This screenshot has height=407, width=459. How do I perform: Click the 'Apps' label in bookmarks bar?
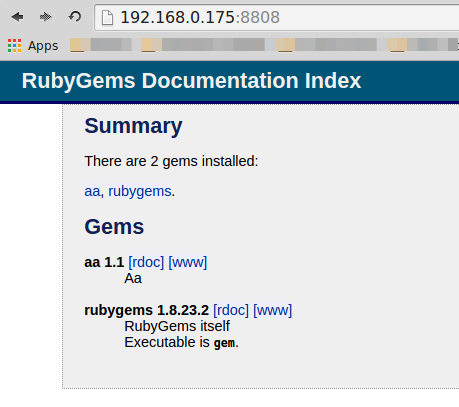[43, 46]
